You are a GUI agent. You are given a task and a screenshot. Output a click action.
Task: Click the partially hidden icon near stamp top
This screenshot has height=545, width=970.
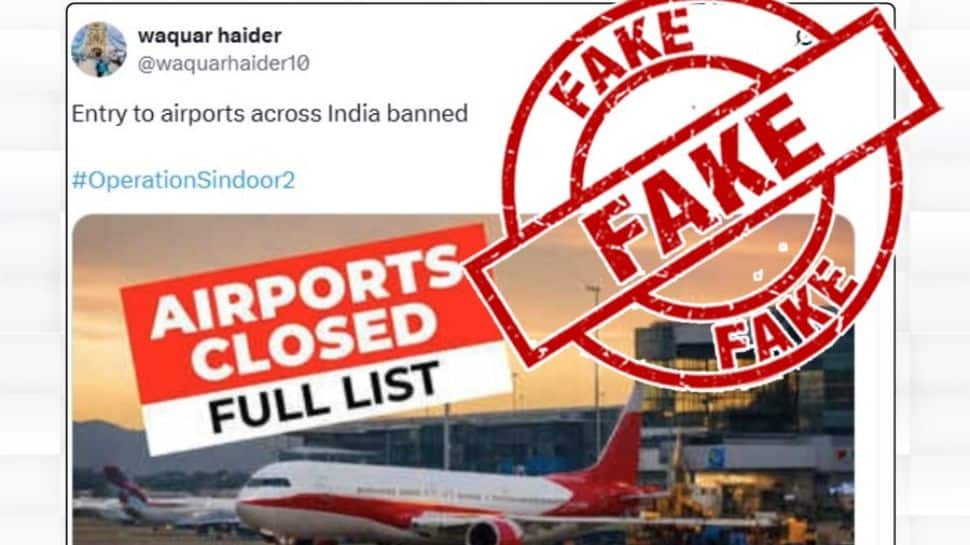pos(804,38)
